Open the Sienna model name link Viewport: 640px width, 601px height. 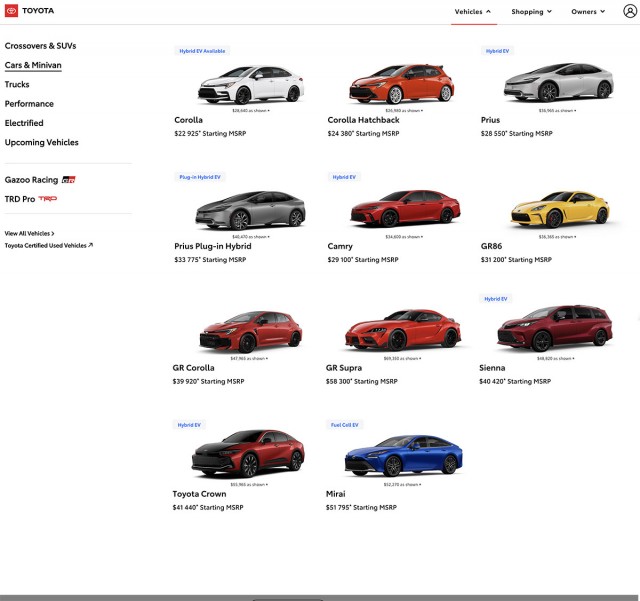point(492,368)
